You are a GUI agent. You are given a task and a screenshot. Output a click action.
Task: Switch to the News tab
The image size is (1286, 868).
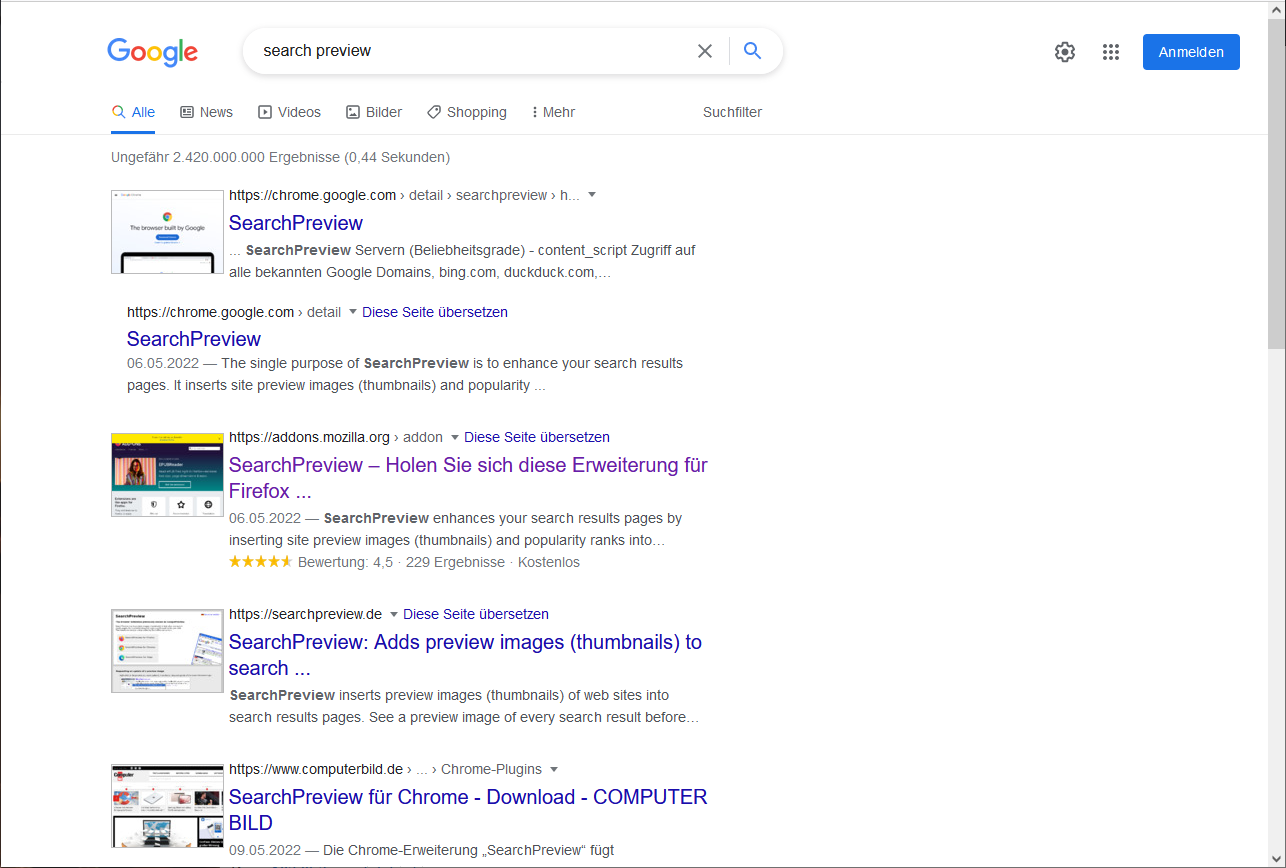tap(206, 112)
